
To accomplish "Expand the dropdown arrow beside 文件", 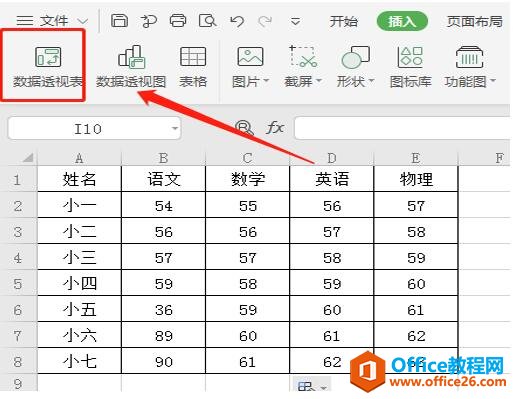I will (82, 22).
